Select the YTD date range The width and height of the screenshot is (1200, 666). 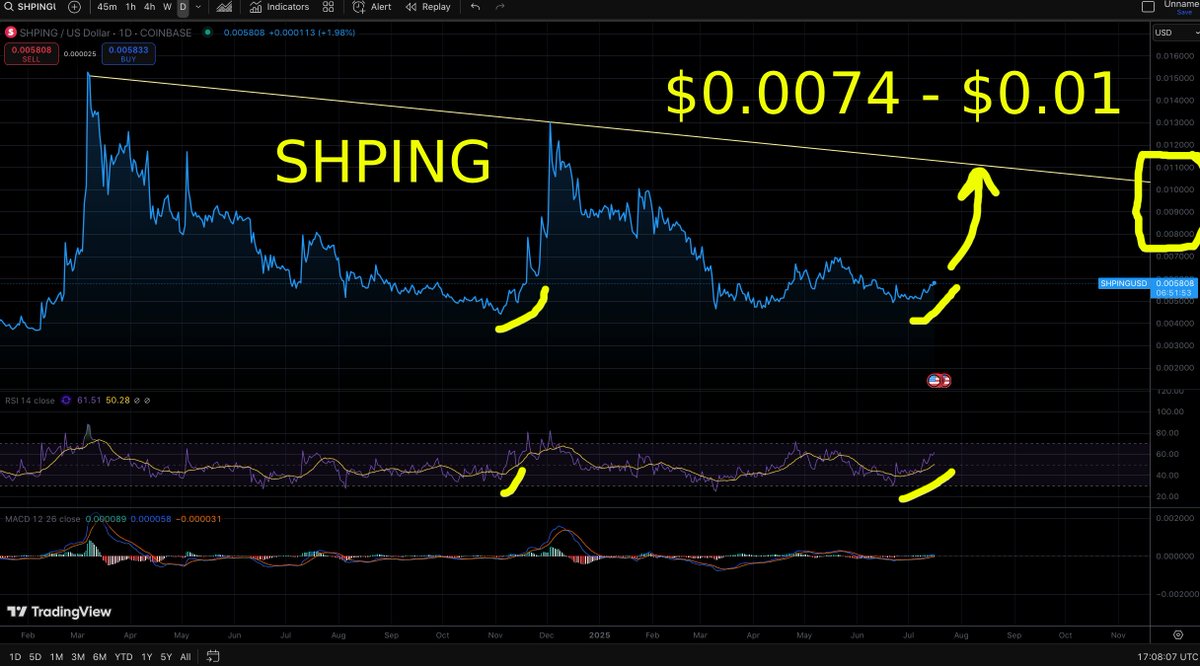[124, 657]
